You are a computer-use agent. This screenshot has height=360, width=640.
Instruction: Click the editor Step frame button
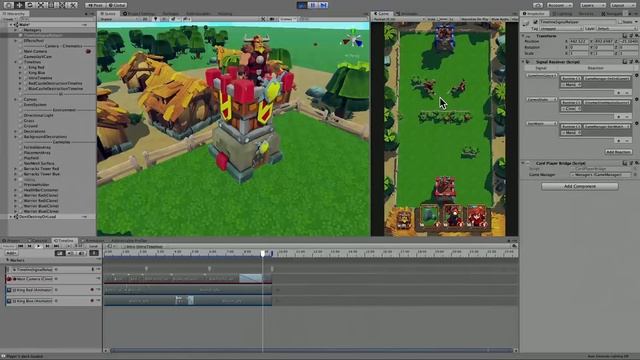(x=323, y=5)
